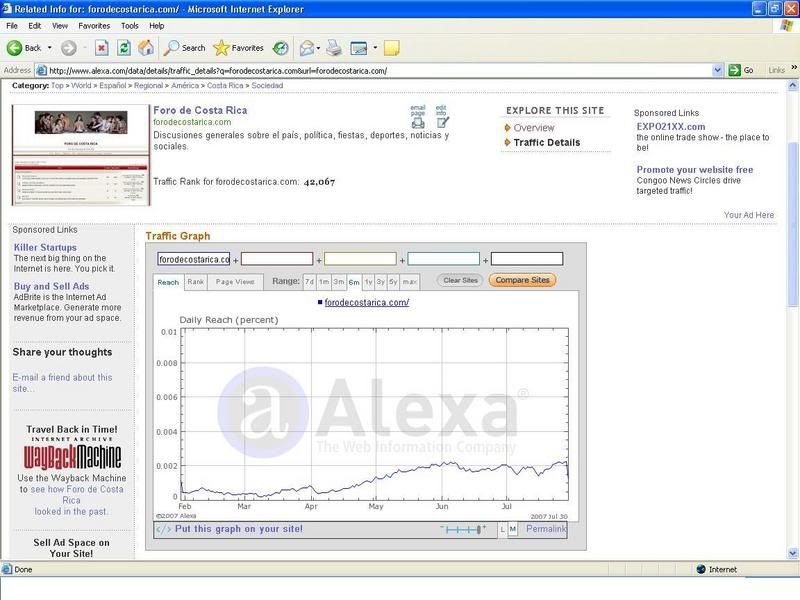
Task: Select the 5y range option
Action: coord(393,282)
